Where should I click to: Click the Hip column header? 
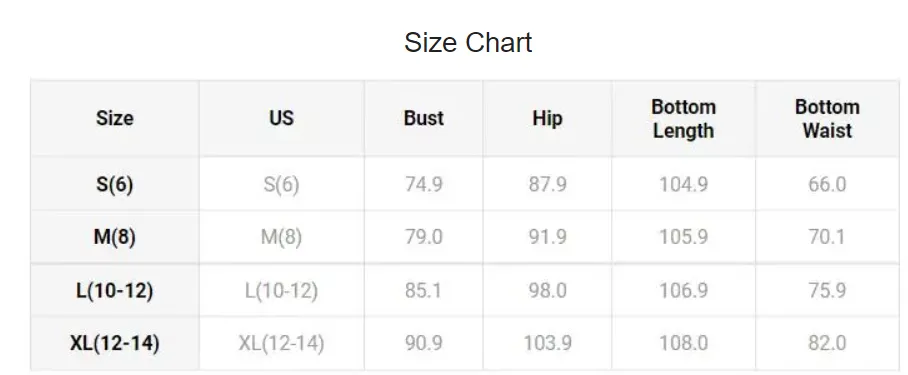[x=547, y=118]
